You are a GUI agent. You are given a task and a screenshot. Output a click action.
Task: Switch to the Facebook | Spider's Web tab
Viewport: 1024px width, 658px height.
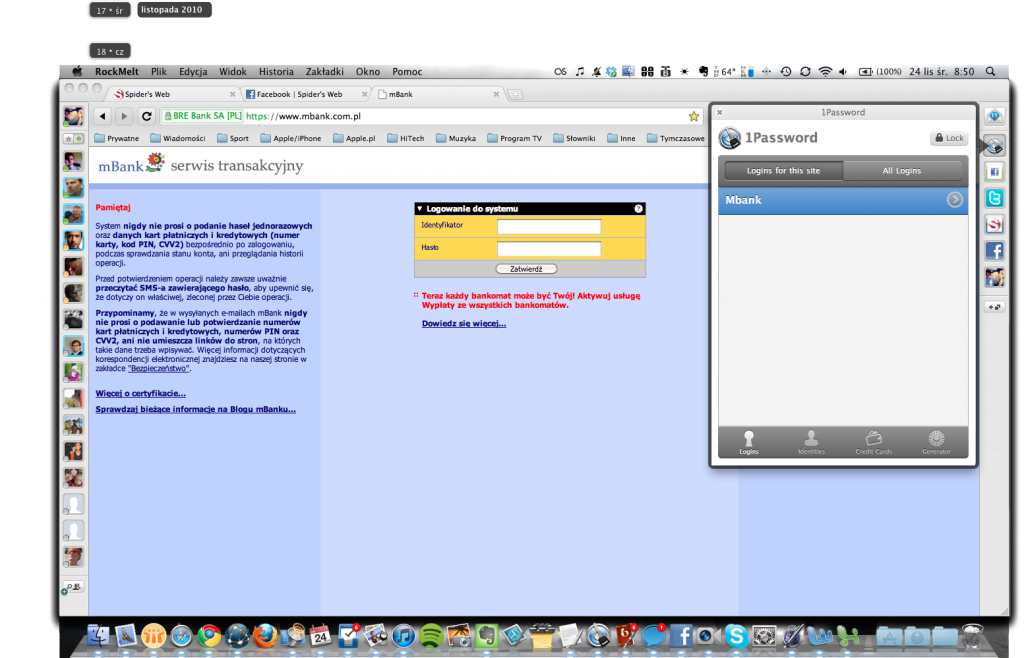tap(306, 94)
